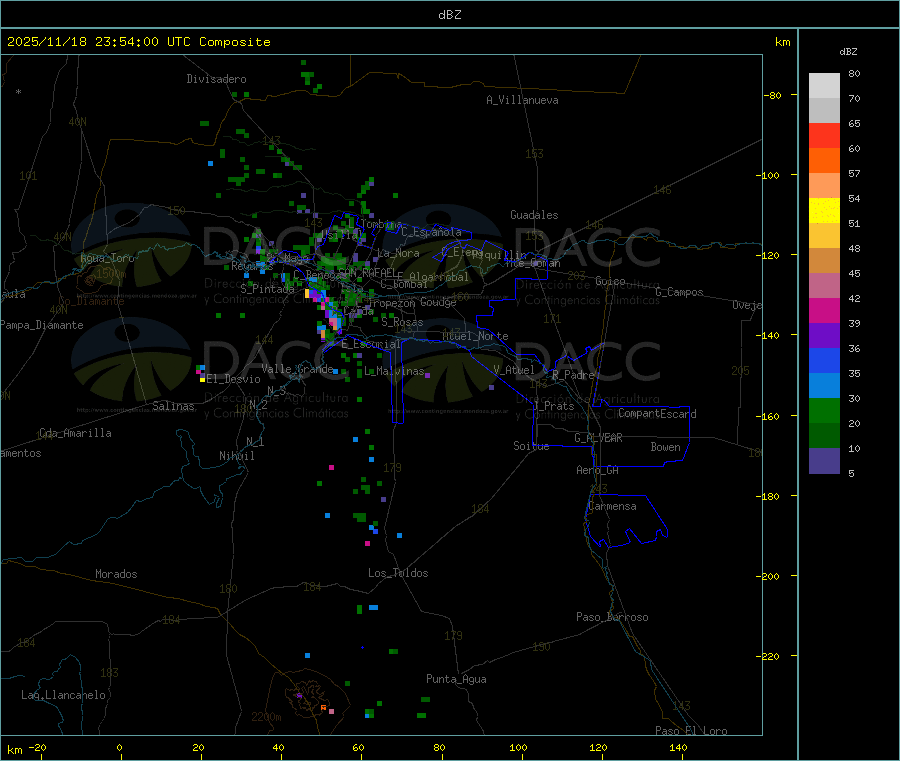The width and height of the screenshot is (900, 761).
Task: Click the Valle_Grande label
Action: (297, 369)
